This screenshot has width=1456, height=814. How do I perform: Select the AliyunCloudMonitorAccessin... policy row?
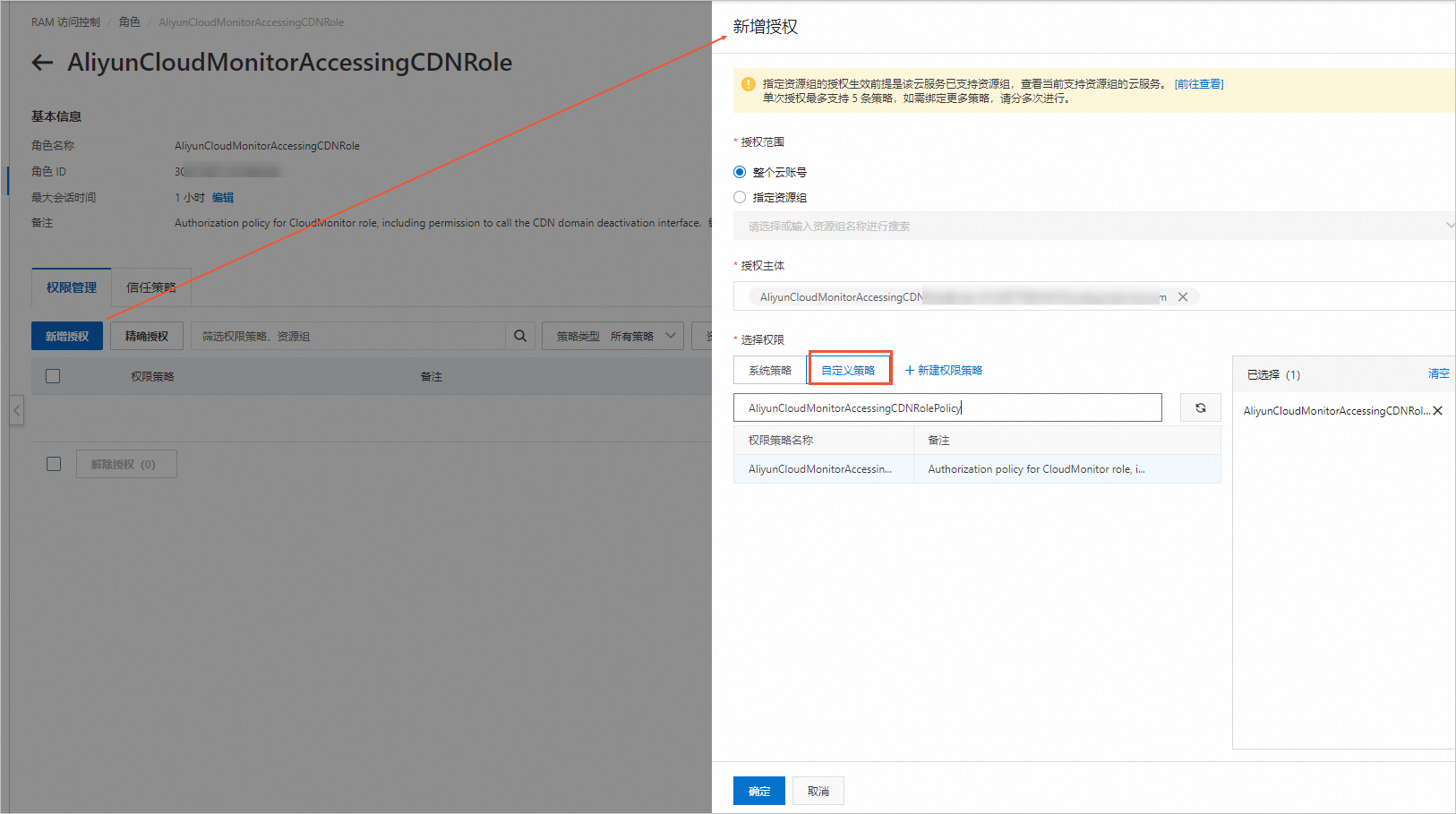click(977, 469)
